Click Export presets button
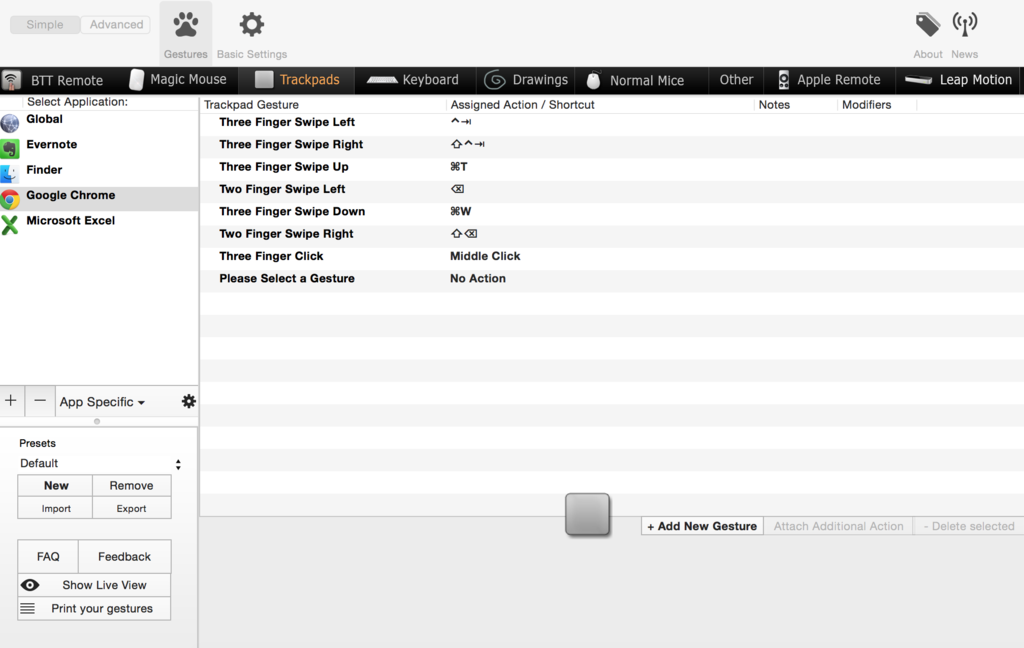 tap(131, 508)
